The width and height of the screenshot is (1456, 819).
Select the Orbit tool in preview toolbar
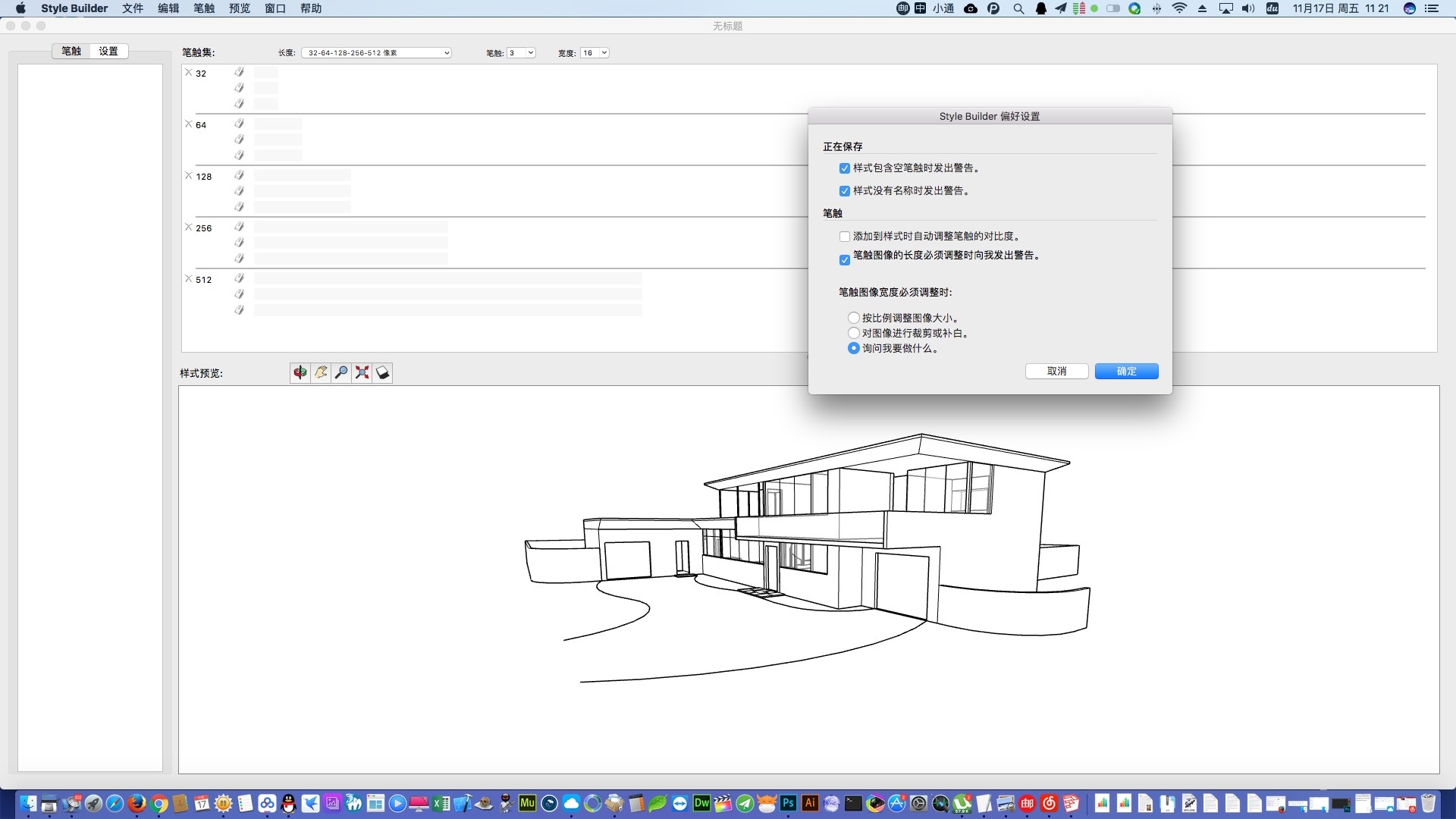click(x=300, y=372)
